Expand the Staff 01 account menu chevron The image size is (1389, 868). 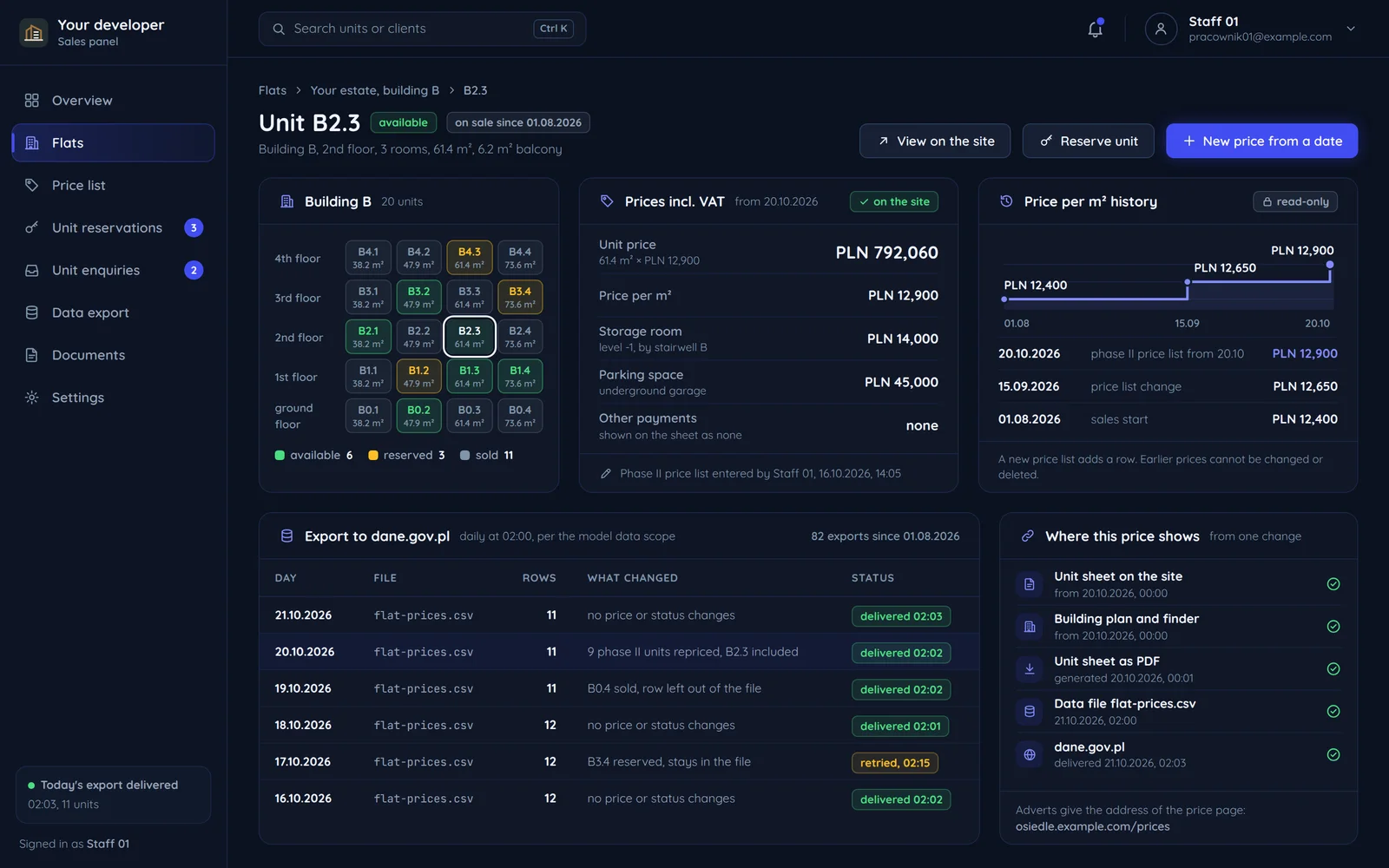[1351, 29]
